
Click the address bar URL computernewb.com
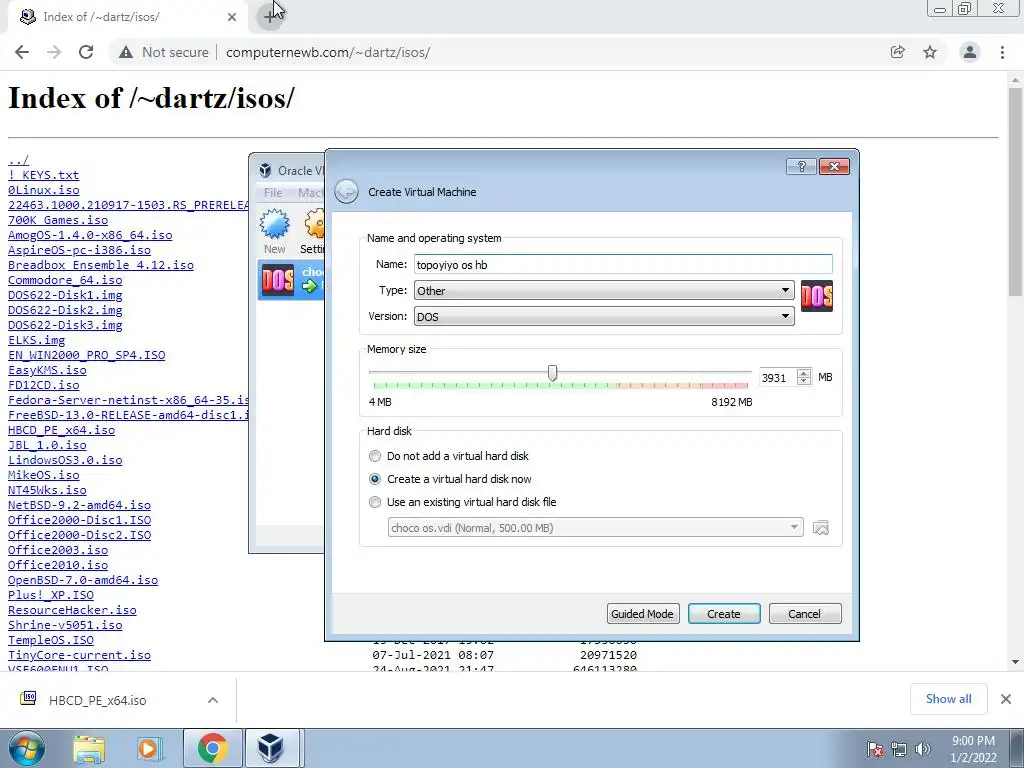tap(328, 52)
